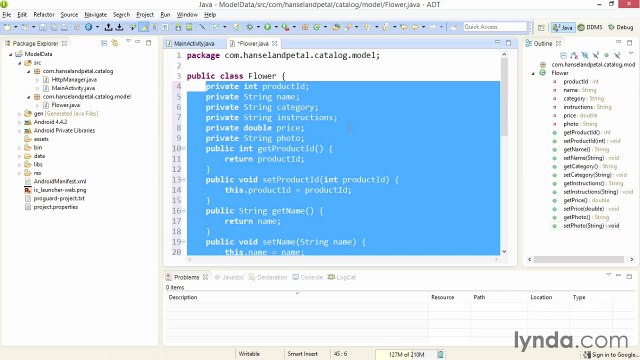Viewport: 640px width, 360px height.
Task: Click the New Java Class icon
Action: (x=316, y=27)
